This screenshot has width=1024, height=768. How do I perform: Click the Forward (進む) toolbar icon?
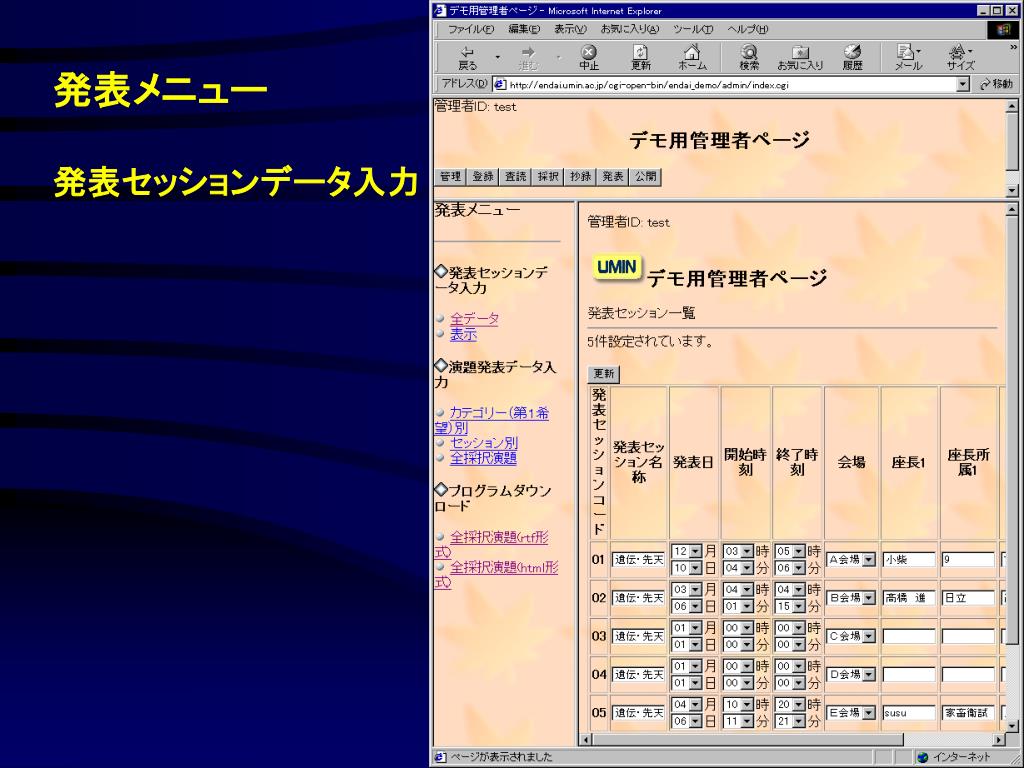528,57
